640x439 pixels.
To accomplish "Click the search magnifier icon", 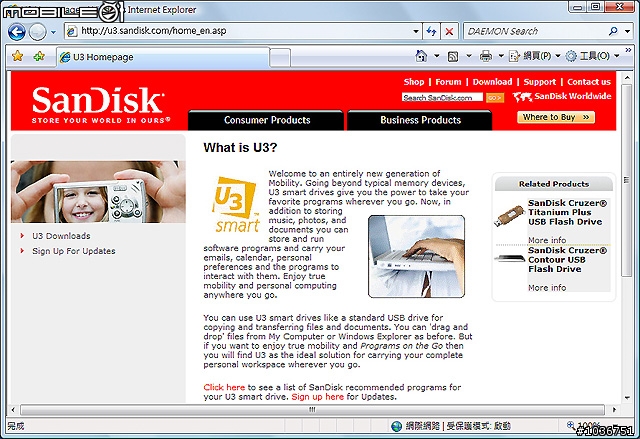I will click(613, 31).
